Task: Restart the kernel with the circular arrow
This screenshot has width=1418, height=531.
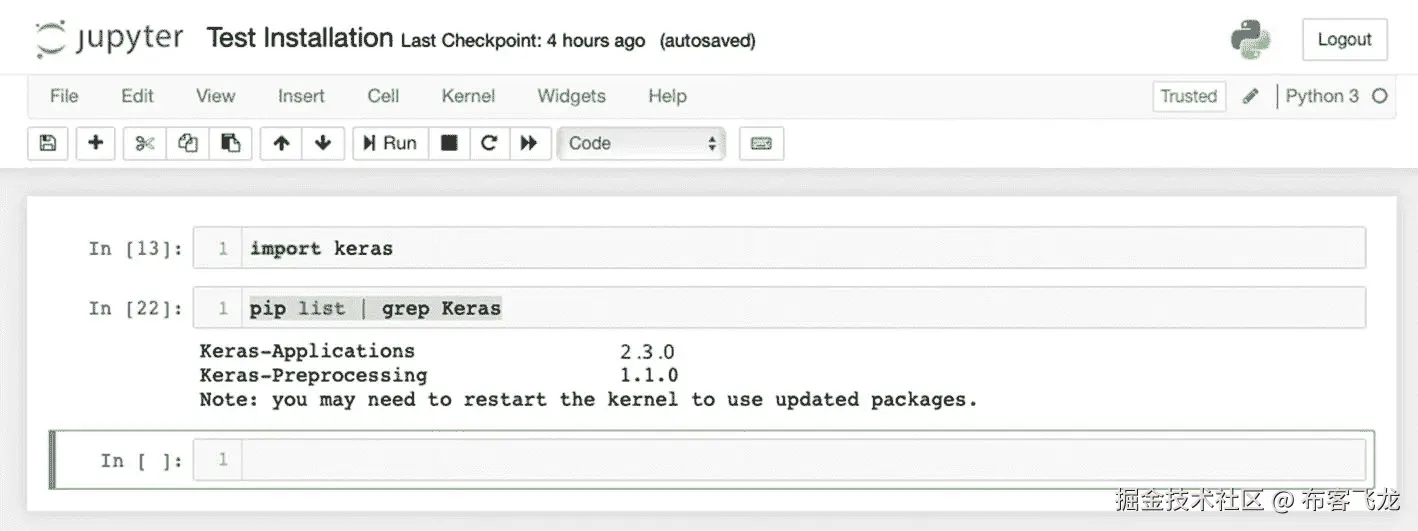Action: click(489, 143)
